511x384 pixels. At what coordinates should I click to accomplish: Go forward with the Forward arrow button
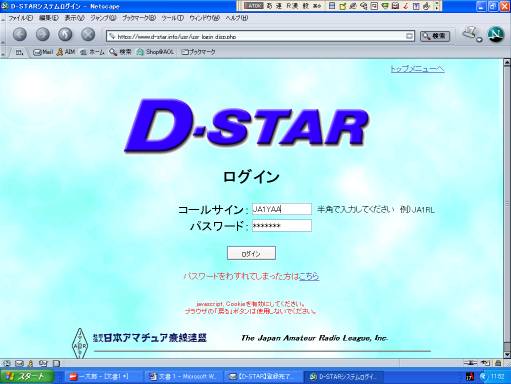[43, 34]
